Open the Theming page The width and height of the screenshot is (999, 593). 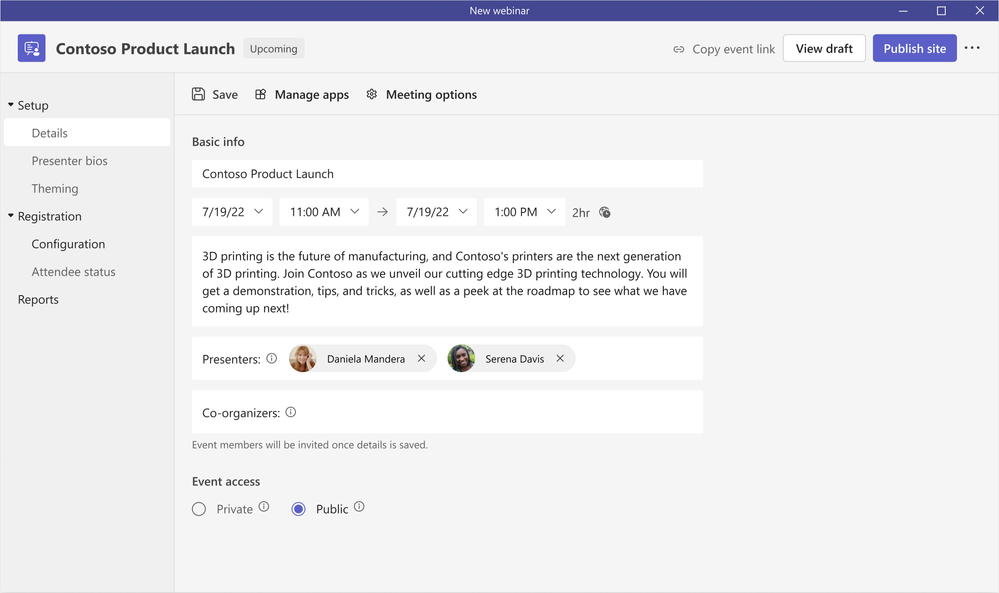click(x=55, y=189)
